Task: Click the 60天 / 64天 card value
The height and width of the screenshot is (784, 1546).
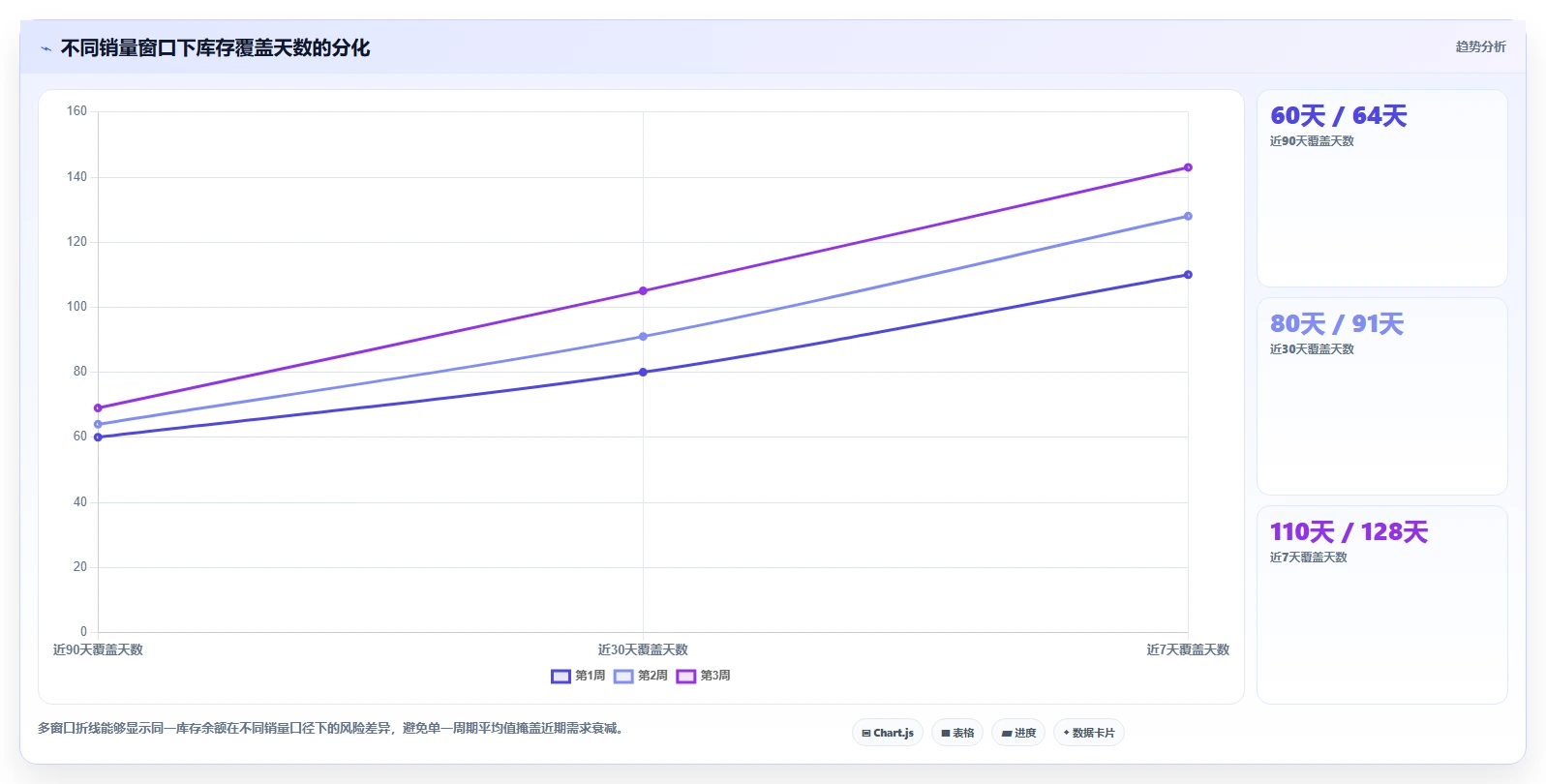Action: point(1338,116)
